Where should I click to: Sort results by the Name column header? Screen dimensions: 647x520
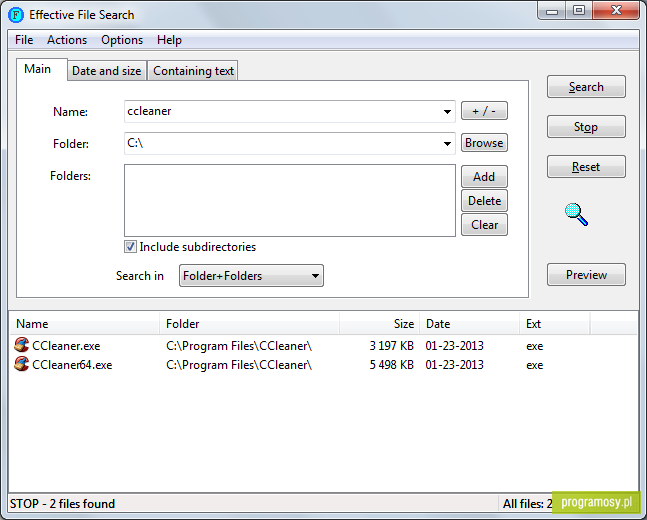point(85,324)
